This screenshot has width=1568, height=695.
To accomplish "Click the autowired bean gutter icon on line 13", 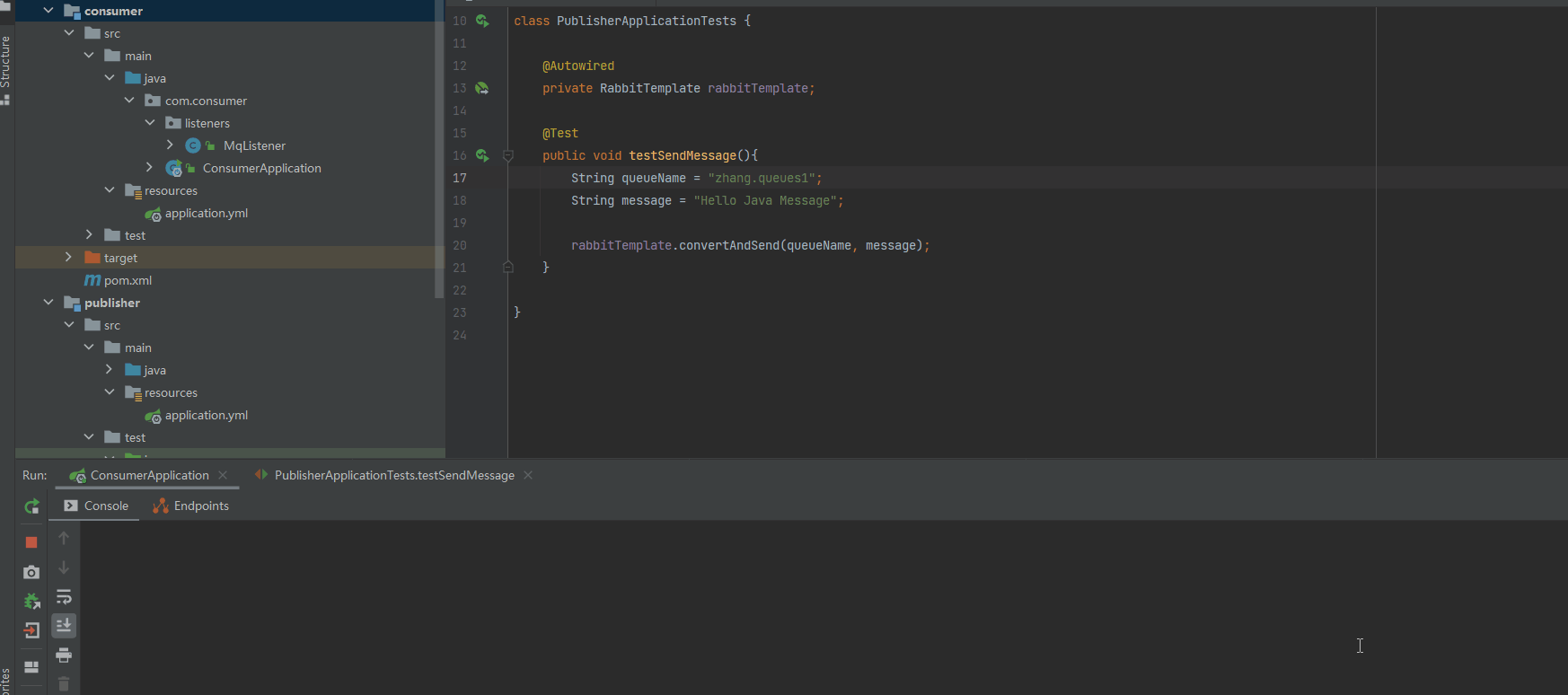I will coord(482,88).
